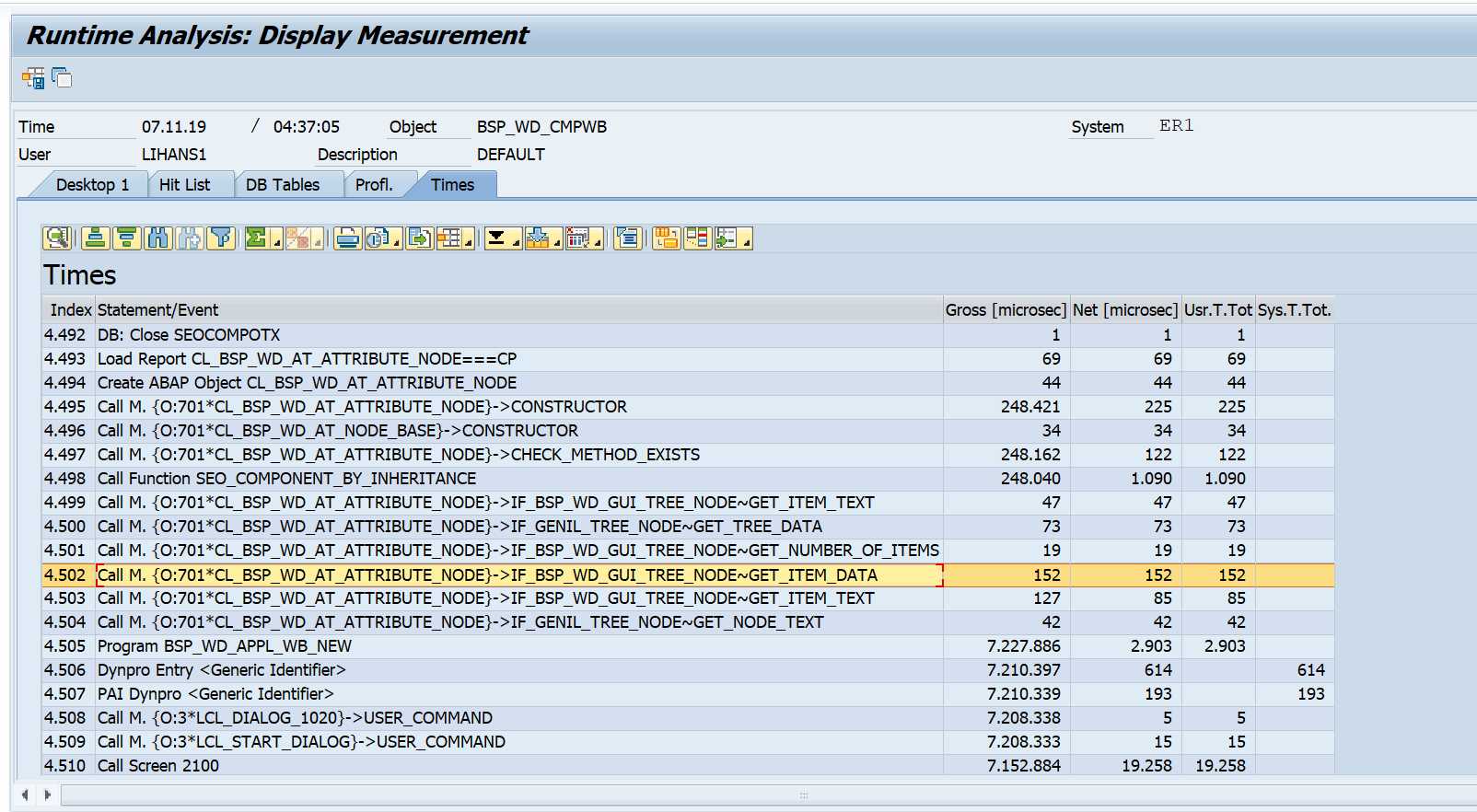Click the orange stacked windows toolbar icon
The height and width of the screenshot is (812, 1477).
tap(666, 238)
